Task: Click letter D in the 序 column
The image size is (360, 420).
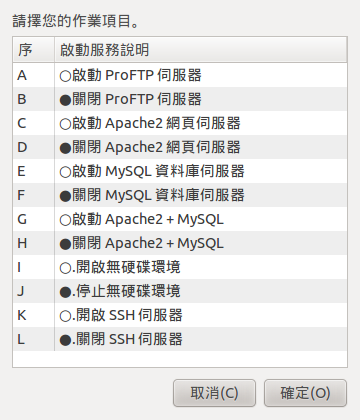Action: click(22, 147)
